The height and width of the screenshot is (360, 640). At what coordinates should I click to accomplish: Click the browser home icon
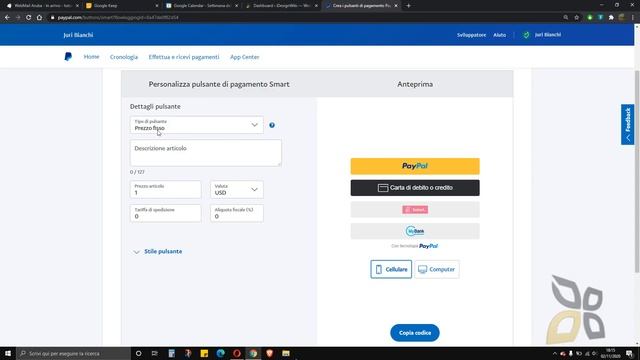(39, 18)
